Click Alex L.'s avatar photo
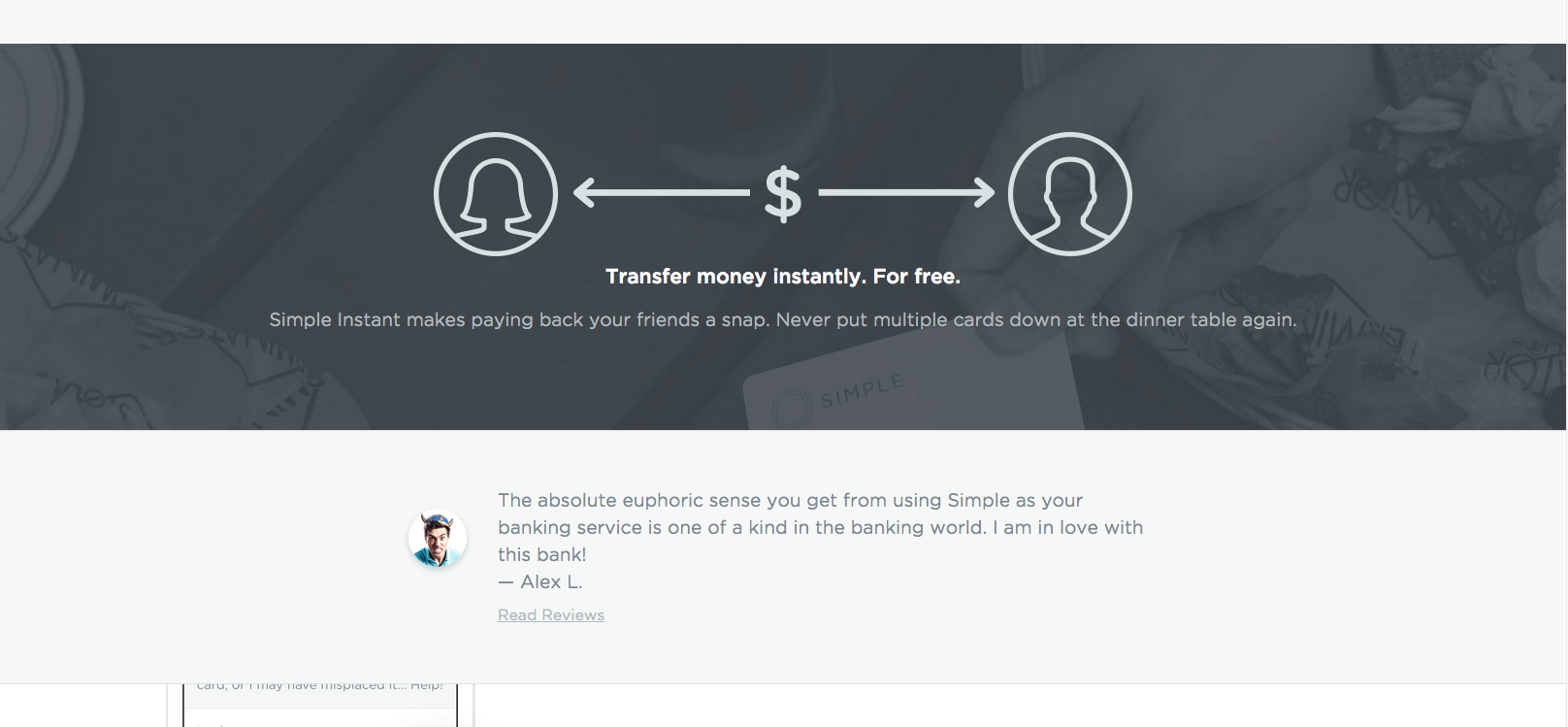 [x=438, y=539]
